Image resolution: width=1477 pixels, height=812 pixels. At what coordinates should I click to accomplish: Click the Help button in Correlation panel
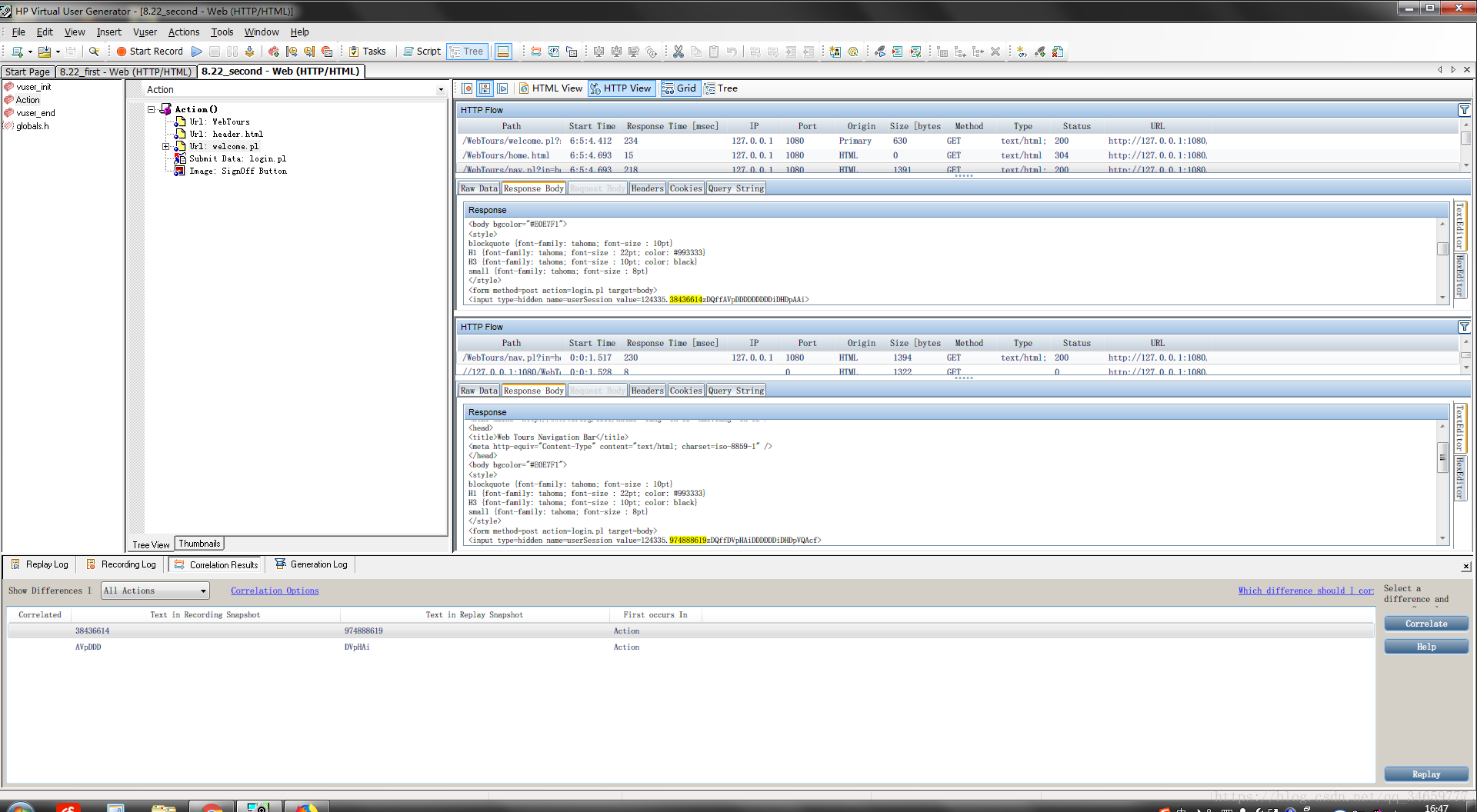click(1426, 647)
